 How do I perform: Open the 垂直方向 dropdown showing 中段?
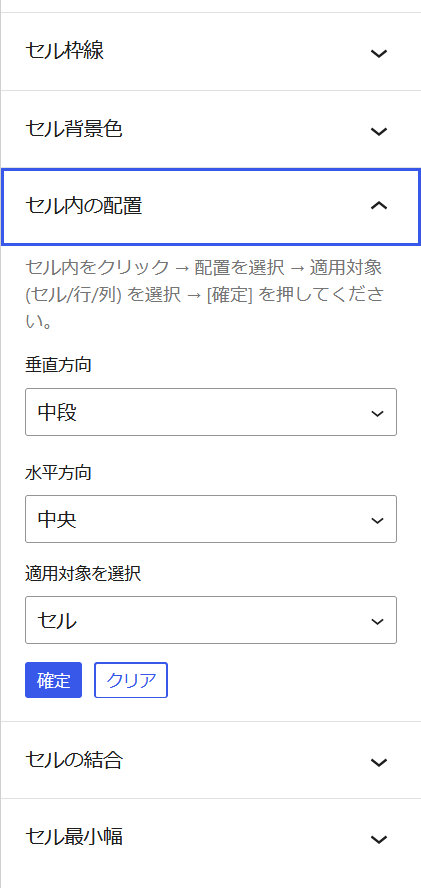211,412
